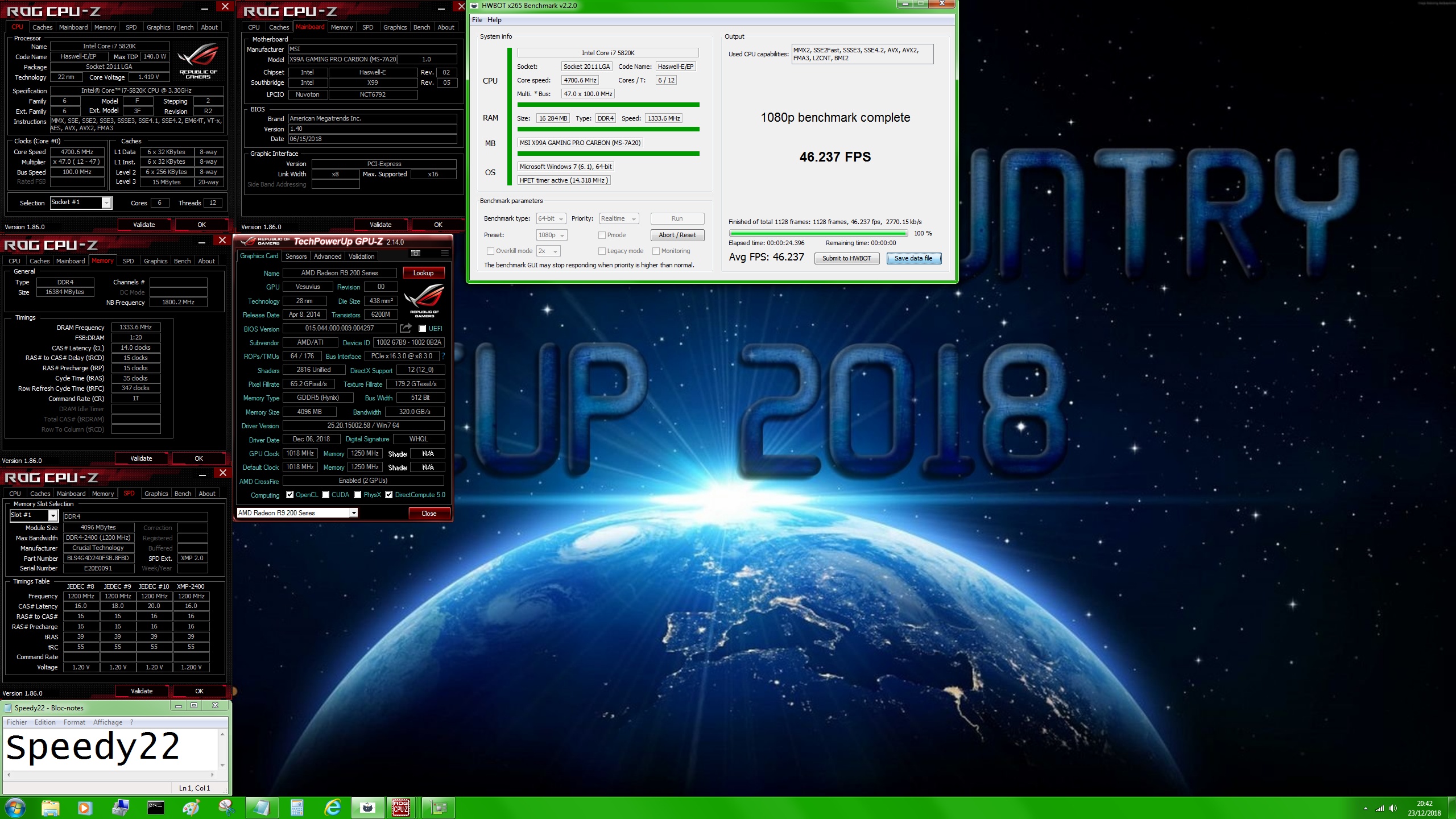This screenshot has height=819, width=1456.
Task: Toggle the CUDA checkbox
Action: [x=326, y=495]
